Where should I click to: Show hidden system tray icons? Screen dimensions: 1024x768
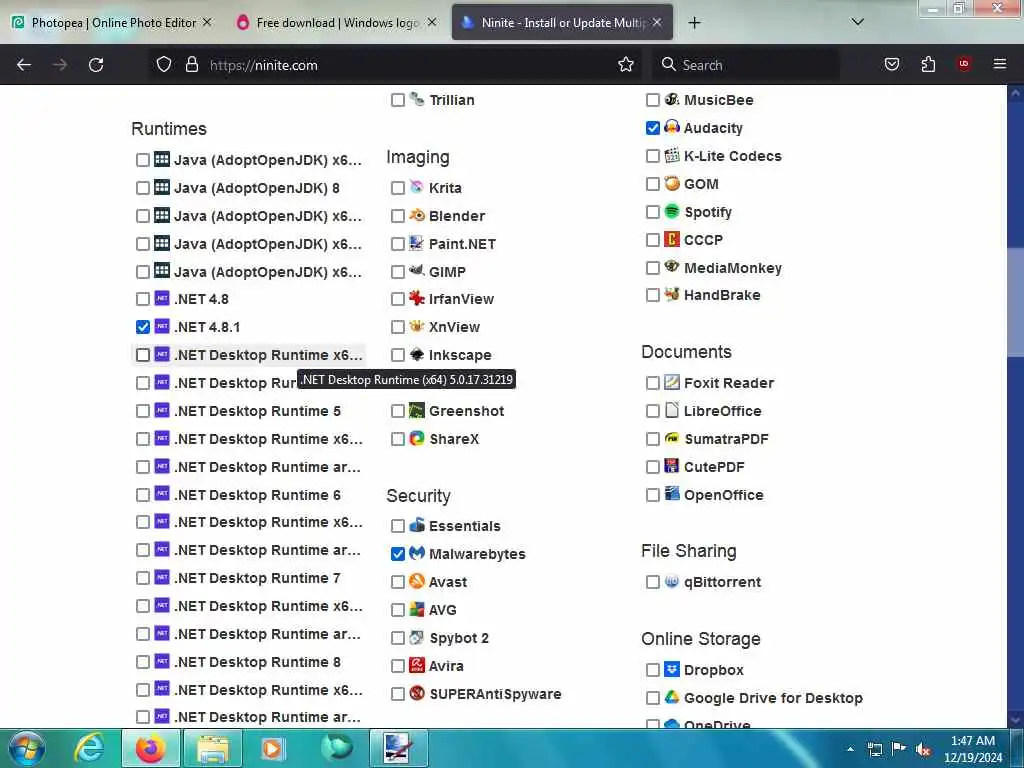pos(850,749)
